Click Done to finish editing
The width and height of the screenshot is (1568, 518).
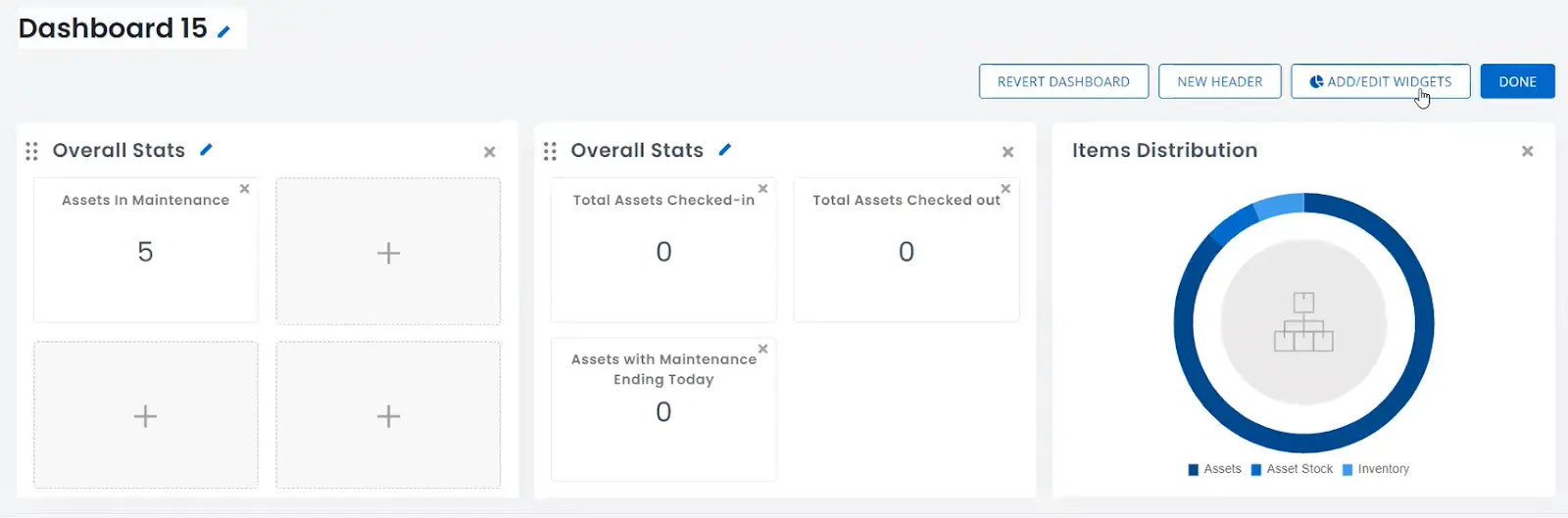point(1517,81)
